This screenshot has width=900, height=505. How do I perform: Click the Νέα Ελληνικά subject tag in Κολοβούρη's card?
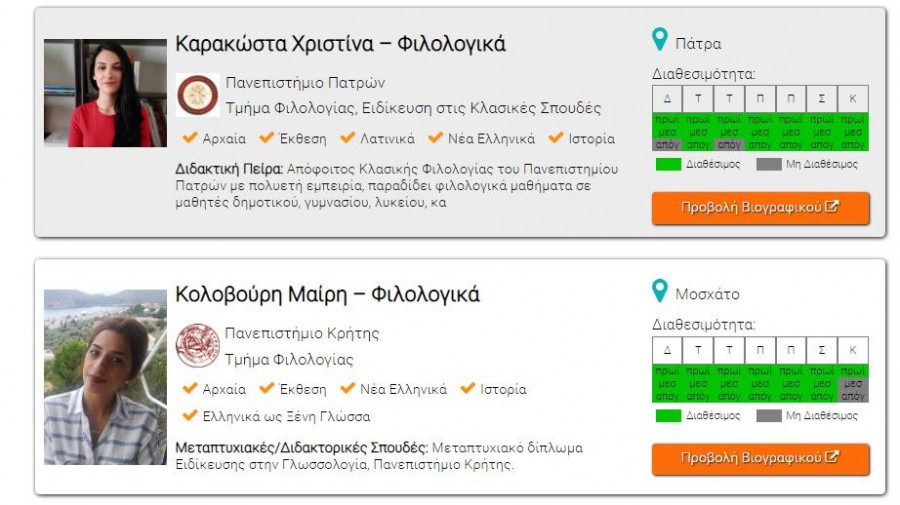click(403, 389)
